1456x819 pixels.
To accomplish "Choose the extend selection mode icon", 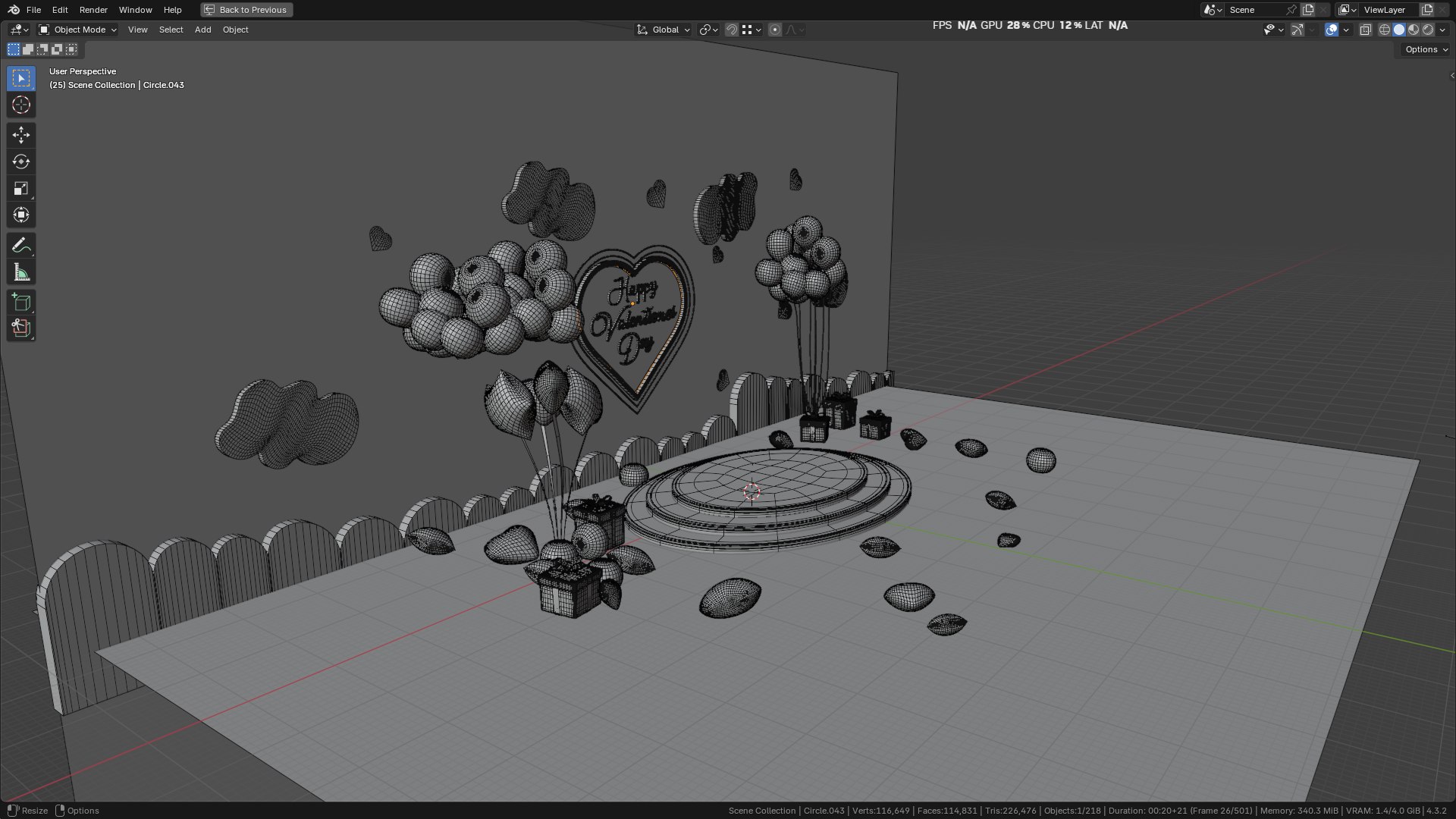I will tap(28, 49).
